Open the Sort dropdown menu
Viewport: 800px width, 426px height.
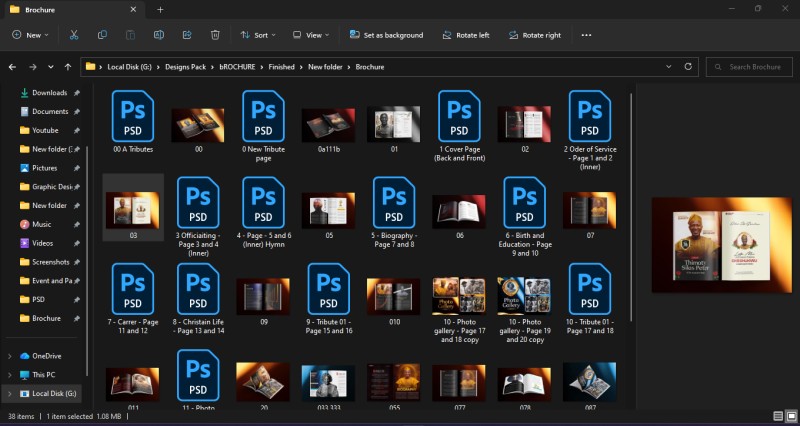point(258,35)
